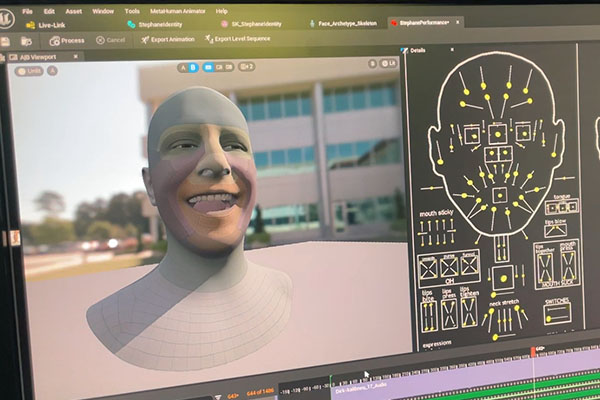Switch the viewport to view B
The image size is (600, 400).
(x=193, y=68)
